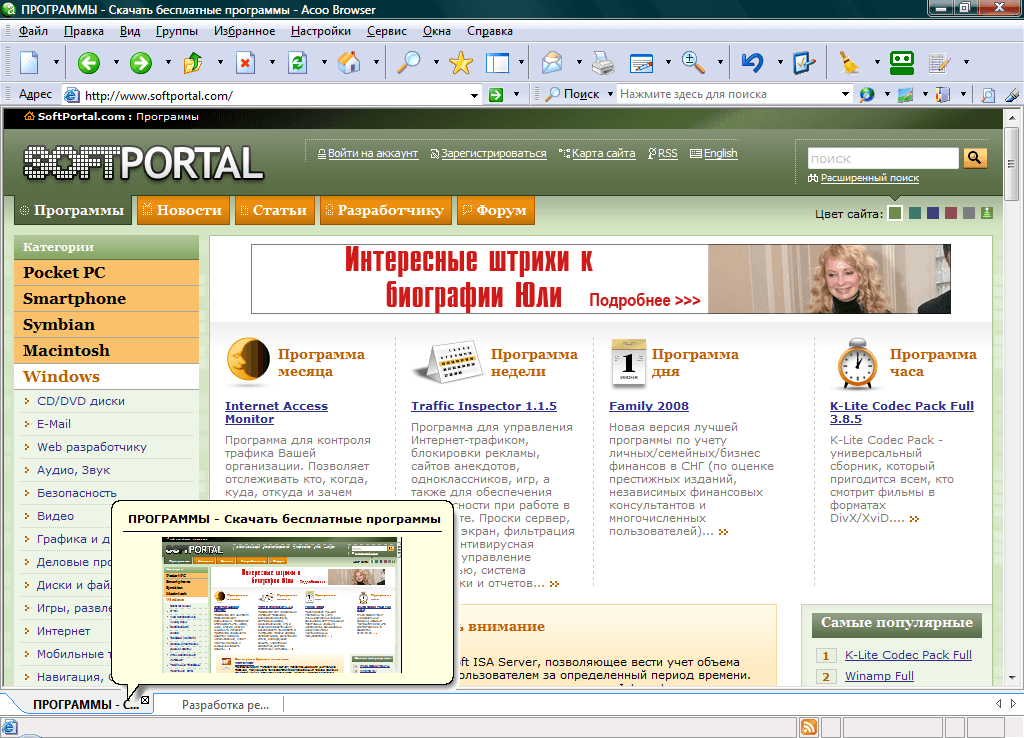1024x738 pixels.
Task: Open the Новости site tab
Action: (184, 210)
